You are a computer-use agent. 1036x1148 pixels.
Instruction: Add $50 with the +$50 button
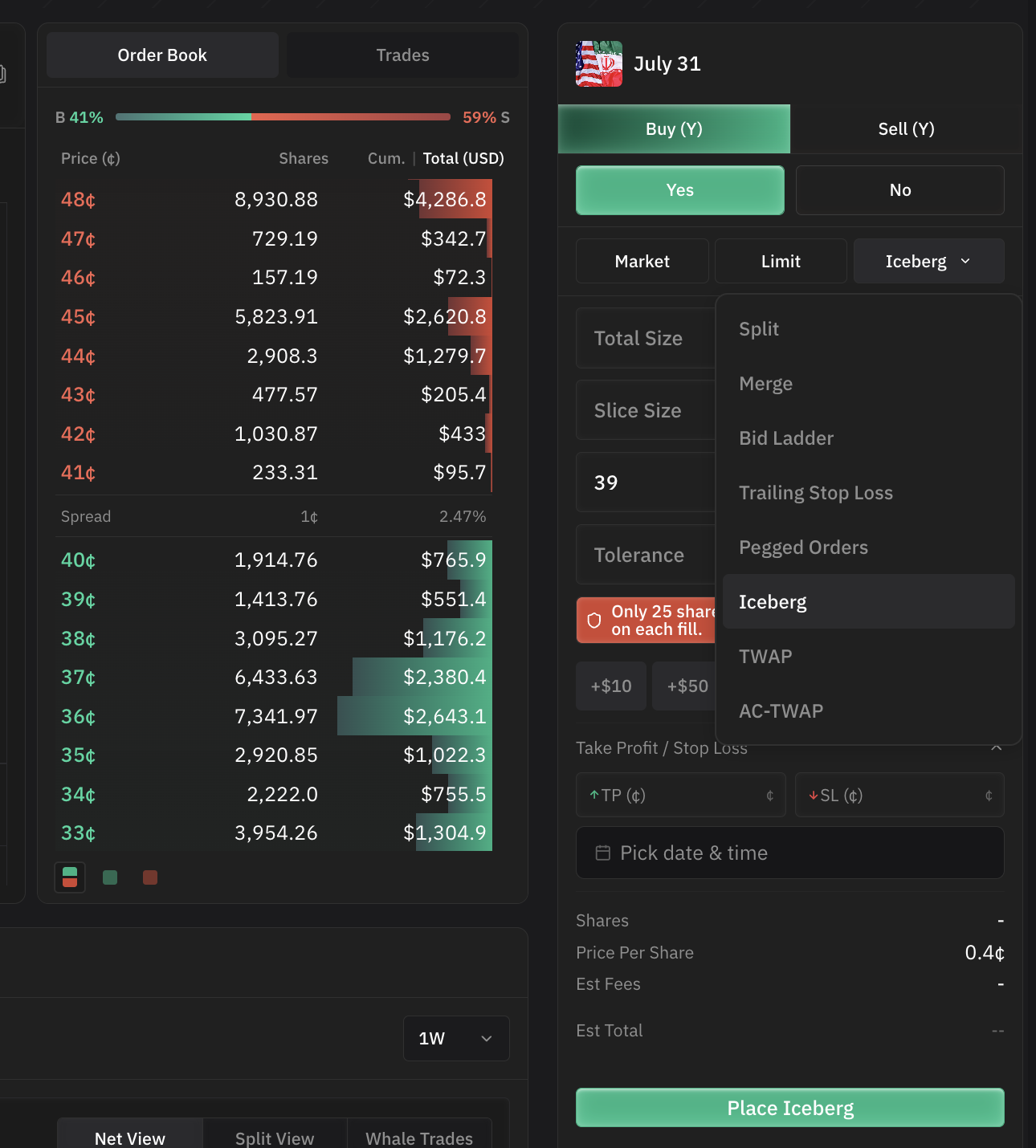coord(684,686)
